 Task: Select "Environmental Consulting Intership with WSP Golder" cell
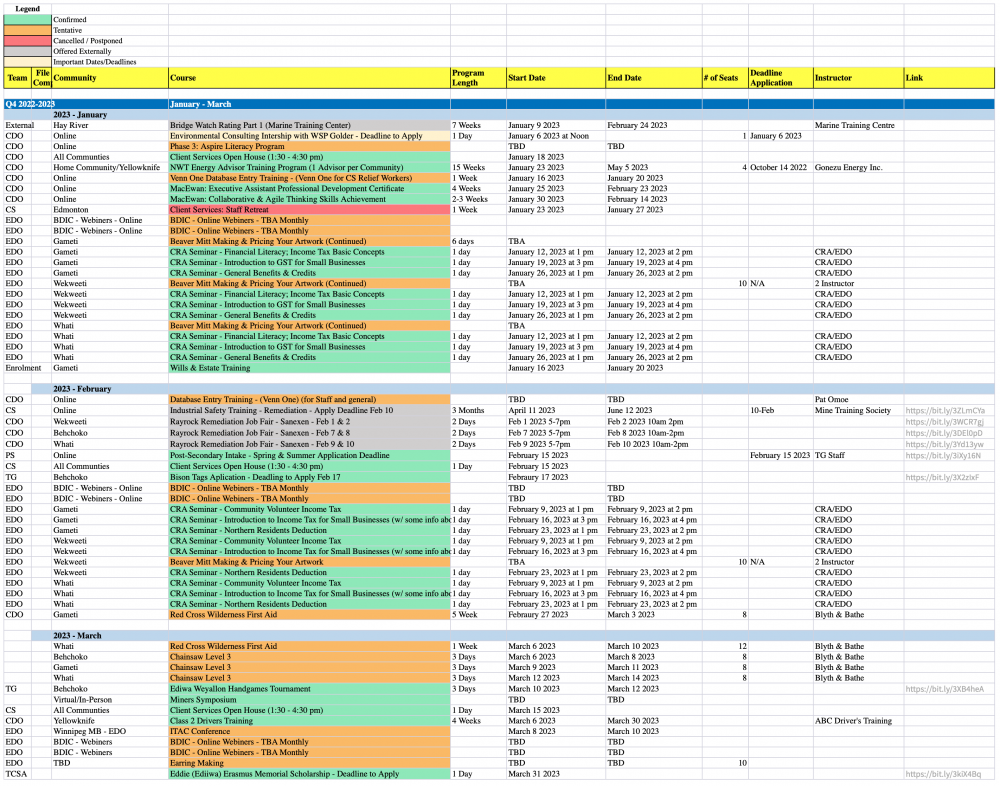[x=309, y=136]
